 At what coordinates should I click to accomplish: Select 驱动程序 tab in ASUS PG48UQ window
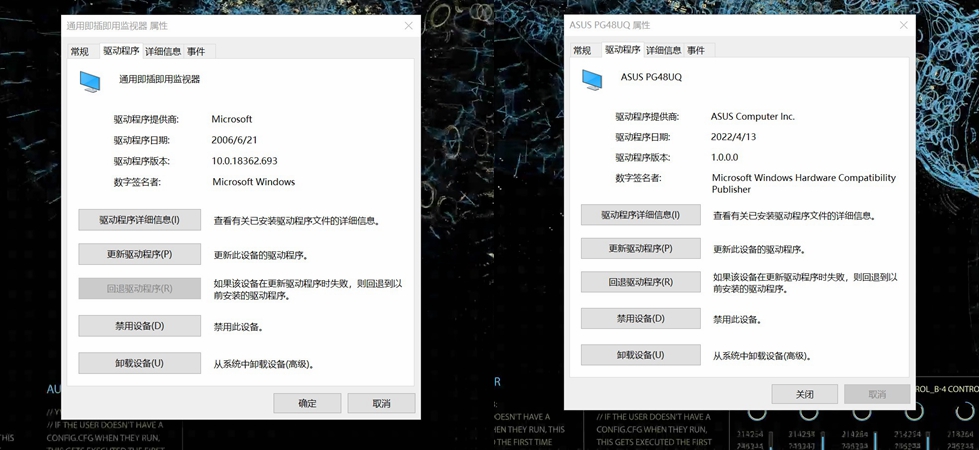623,49
